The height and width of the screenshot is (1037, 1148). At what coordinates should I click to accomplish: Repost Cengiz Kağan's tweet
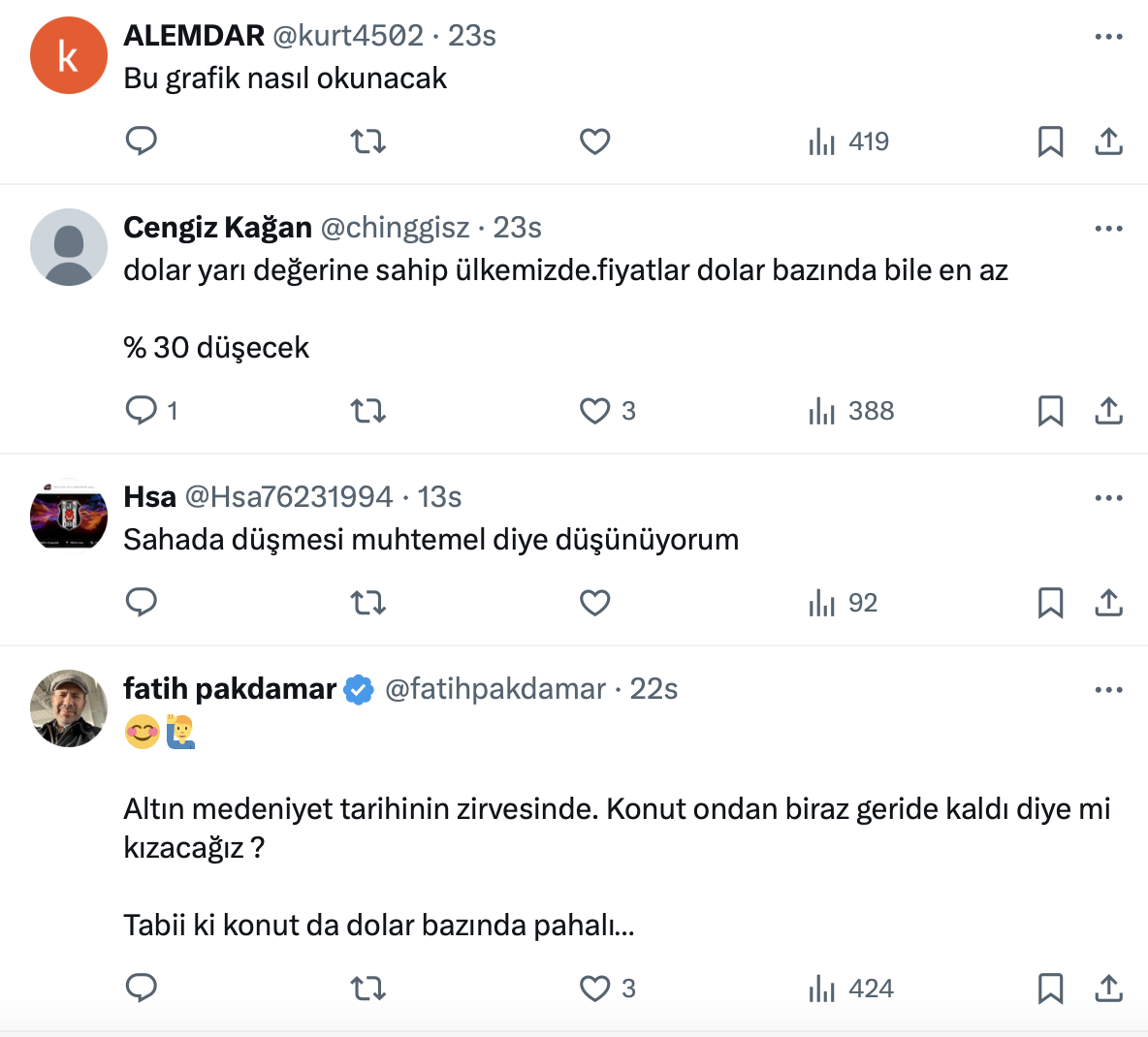coord(368,411)
